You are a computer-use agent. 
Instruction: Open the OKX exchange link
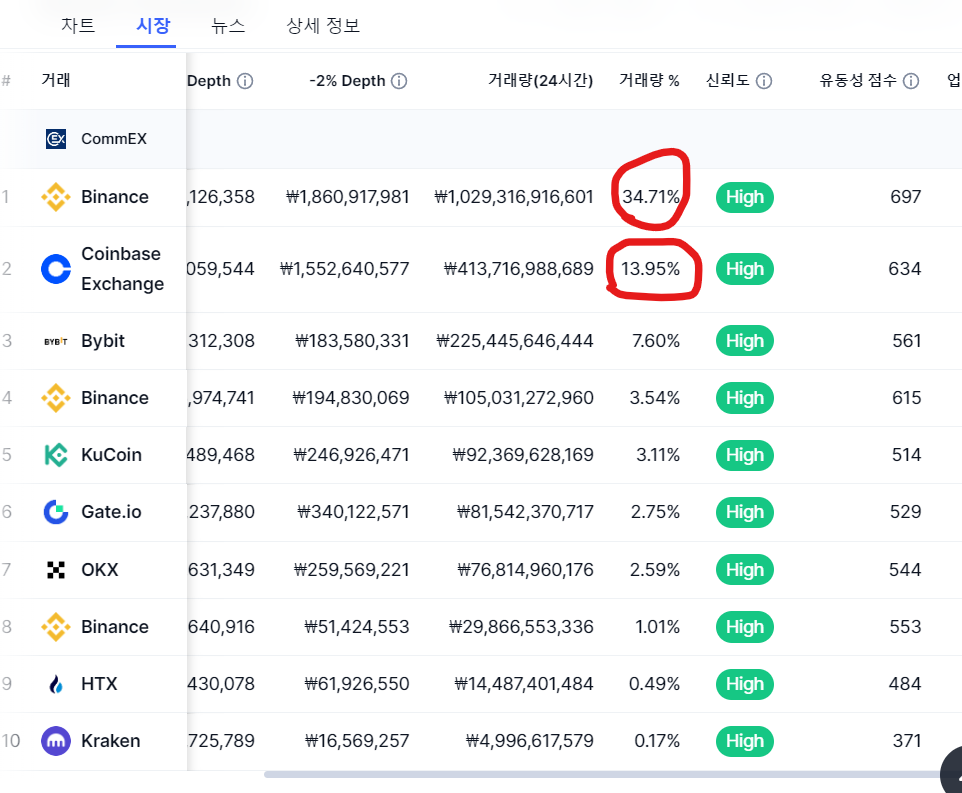point(99,570)
